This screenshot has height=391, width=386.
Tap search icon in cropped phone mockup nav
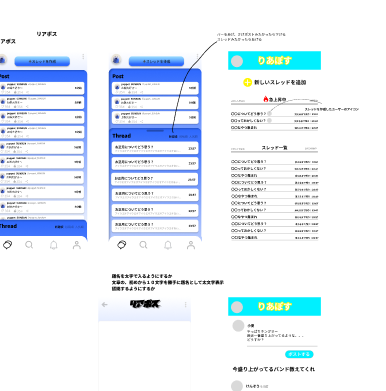point(29,245)
